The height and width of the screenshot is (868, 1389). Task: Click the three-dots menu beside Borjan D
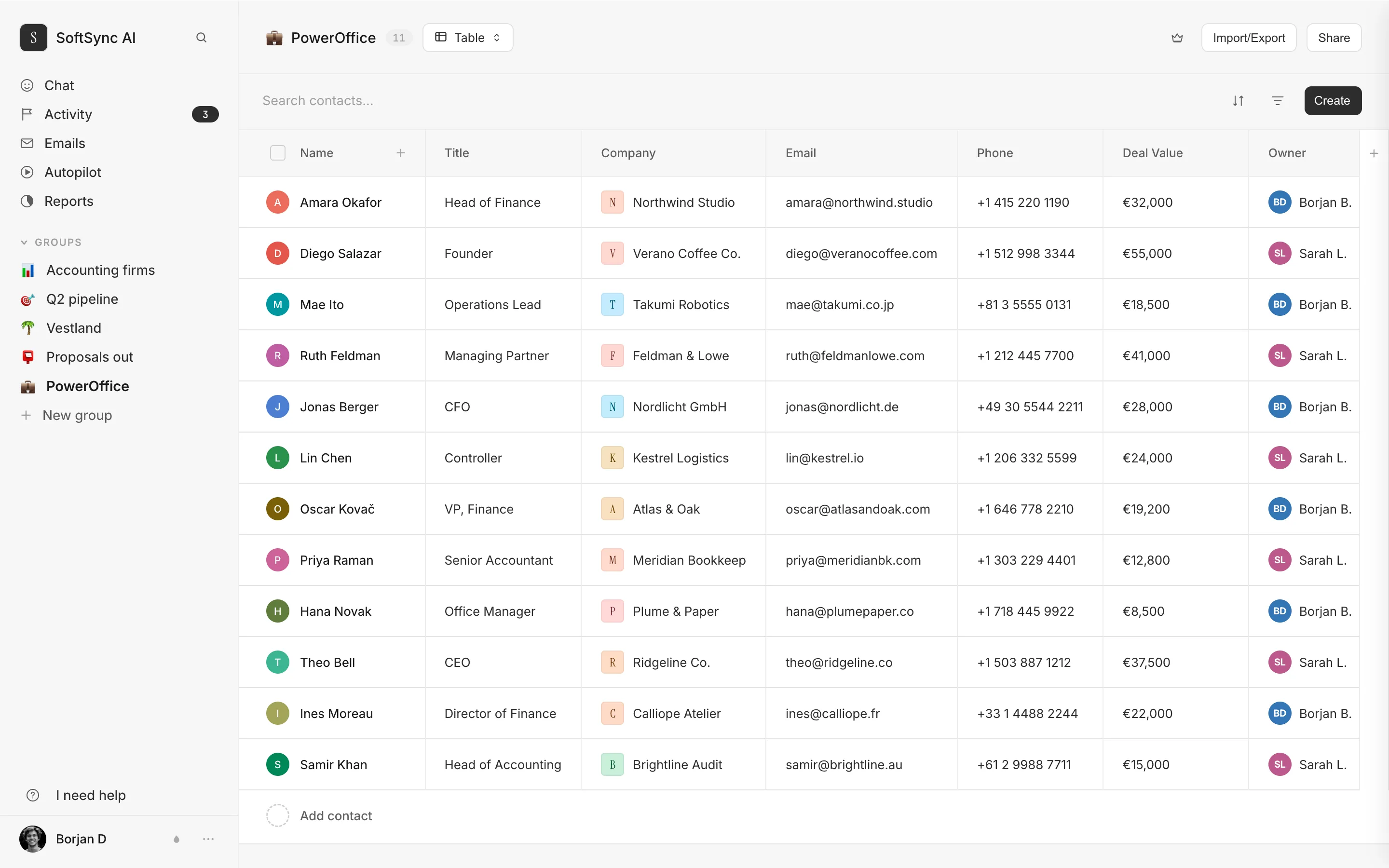[208, 839]
